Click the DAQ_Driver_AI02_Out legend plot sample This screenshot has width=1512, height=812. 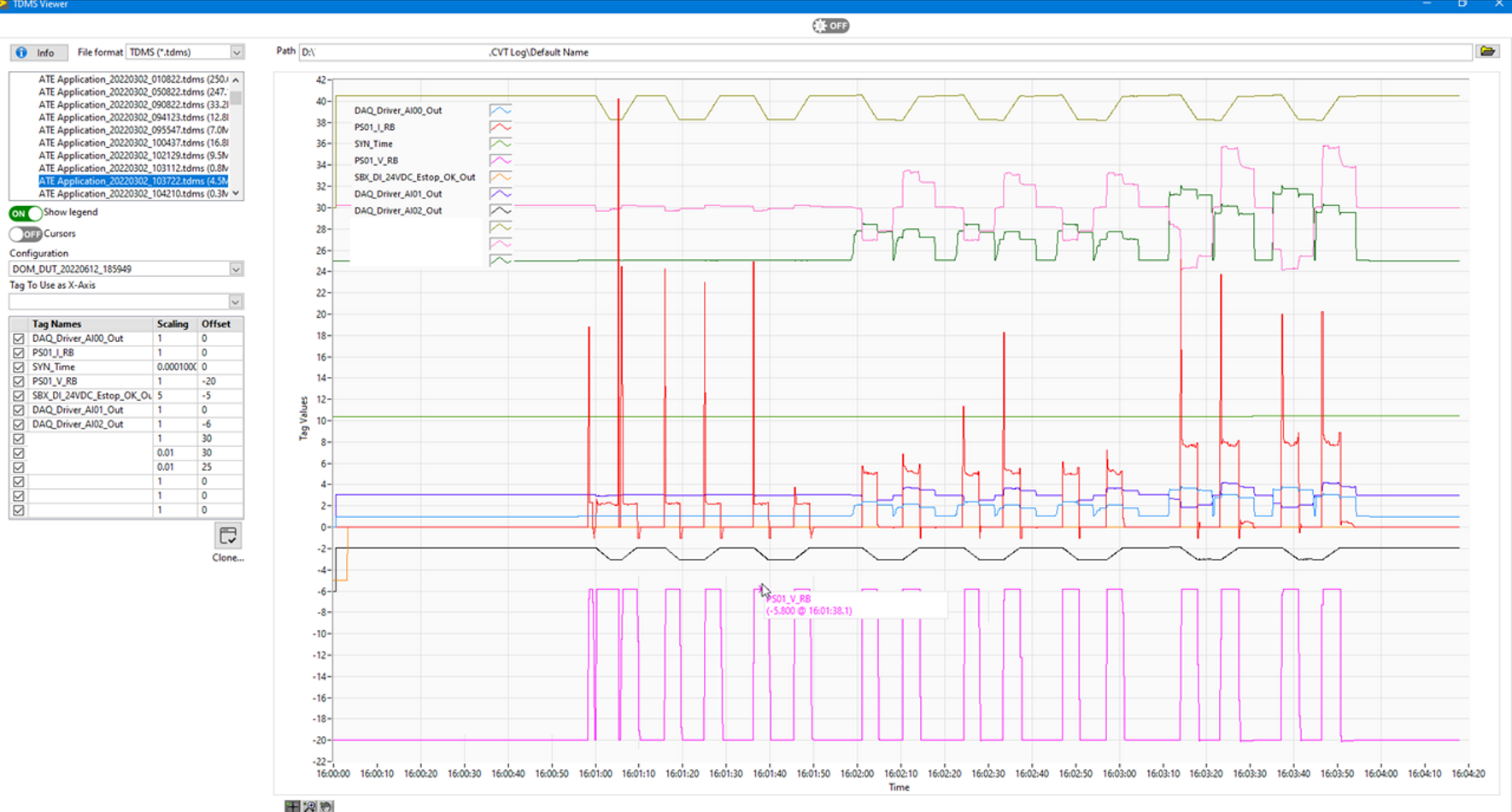click(501, 210)
